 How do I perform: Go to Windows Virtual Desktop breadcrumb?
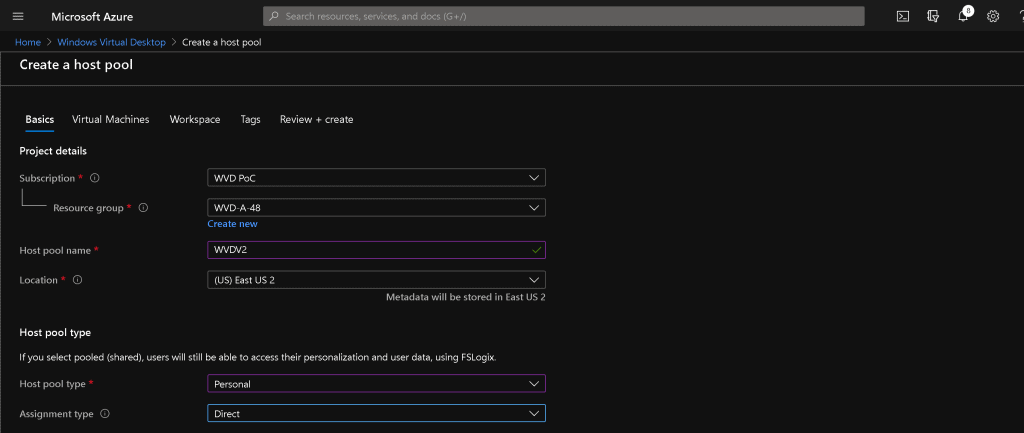point(111,42)
